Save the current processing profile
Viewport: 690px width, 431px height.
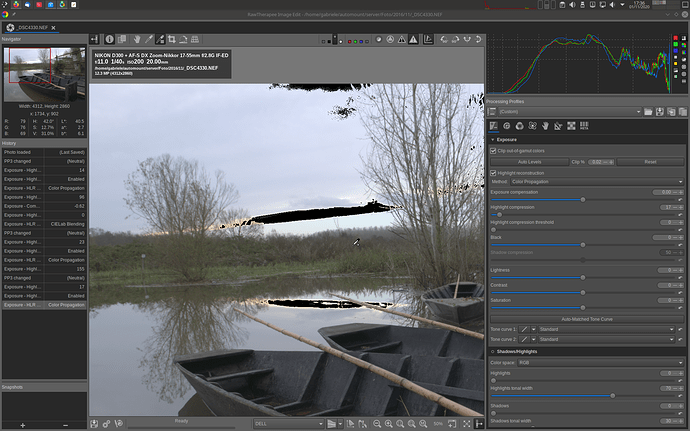tap(660, 111)
